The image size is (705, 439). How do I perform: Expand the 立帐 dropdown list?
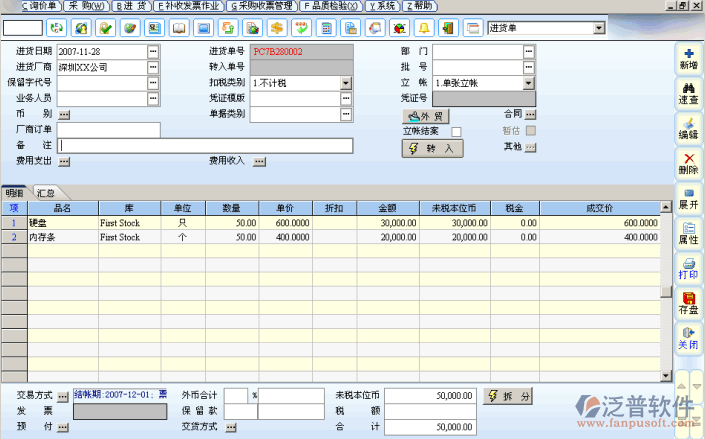tap(529, 83)
